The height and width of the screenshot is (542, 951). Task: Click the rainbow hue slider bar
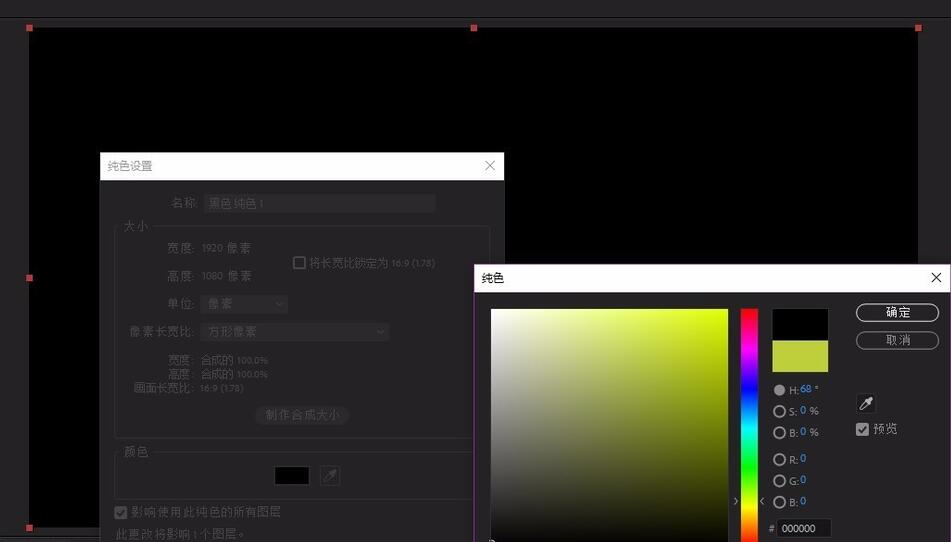point(749,424)
